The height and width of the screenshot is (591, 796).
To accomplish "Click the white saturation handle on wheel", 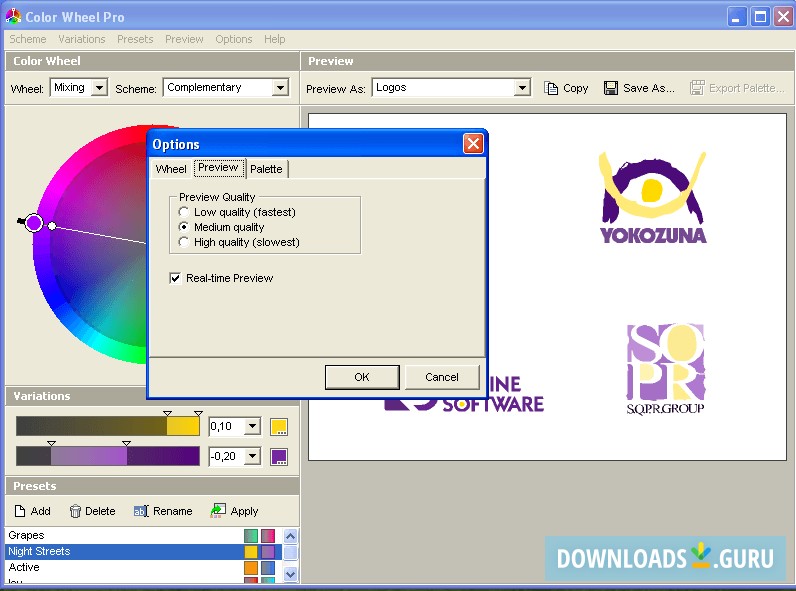I will (52, 226).
